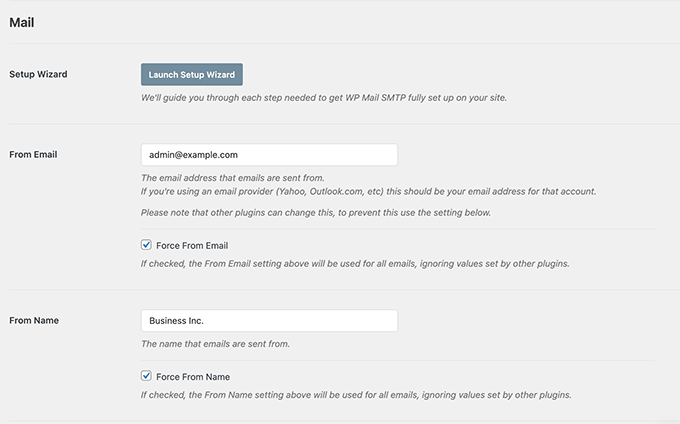
Task: Click the text "The email address that emails are sent from."
Action: 233,178
